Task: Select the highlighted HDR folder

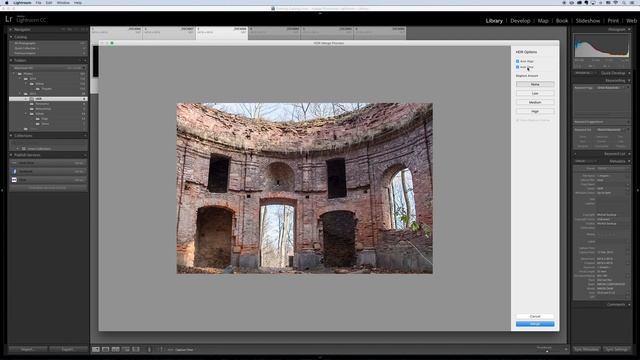Action: [48, 99]
